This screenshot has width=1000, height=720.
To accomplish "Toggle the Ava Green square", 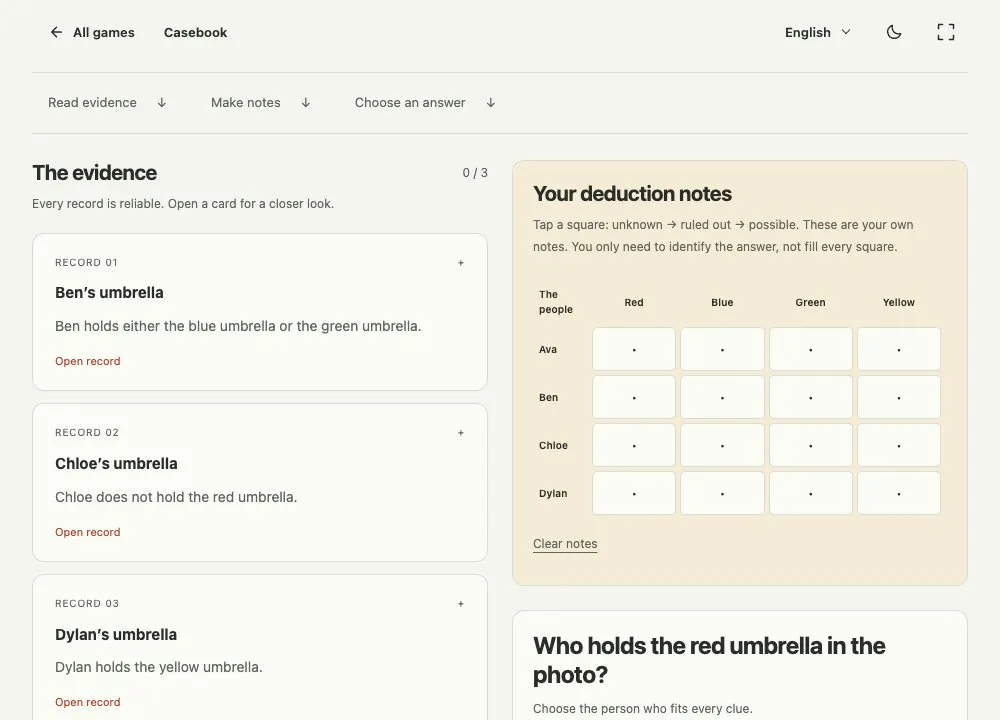I will 811,349.
